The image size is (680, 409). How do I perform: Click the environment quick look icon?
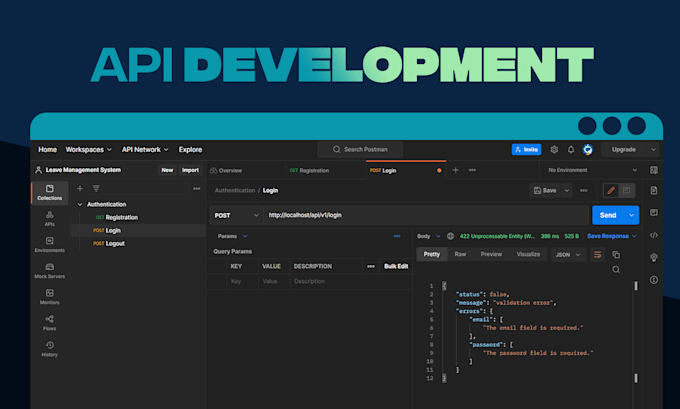click(654, 170)
